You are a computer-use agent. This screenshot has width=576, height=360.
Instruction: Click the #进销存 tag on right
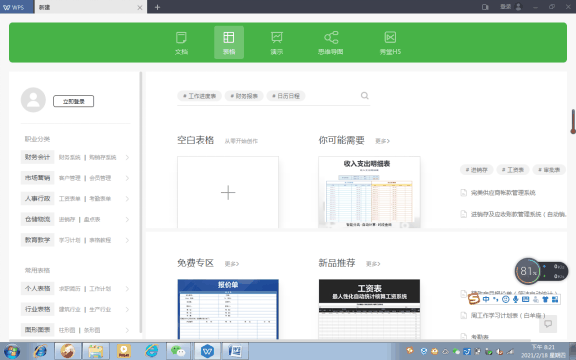coord(476,170)
